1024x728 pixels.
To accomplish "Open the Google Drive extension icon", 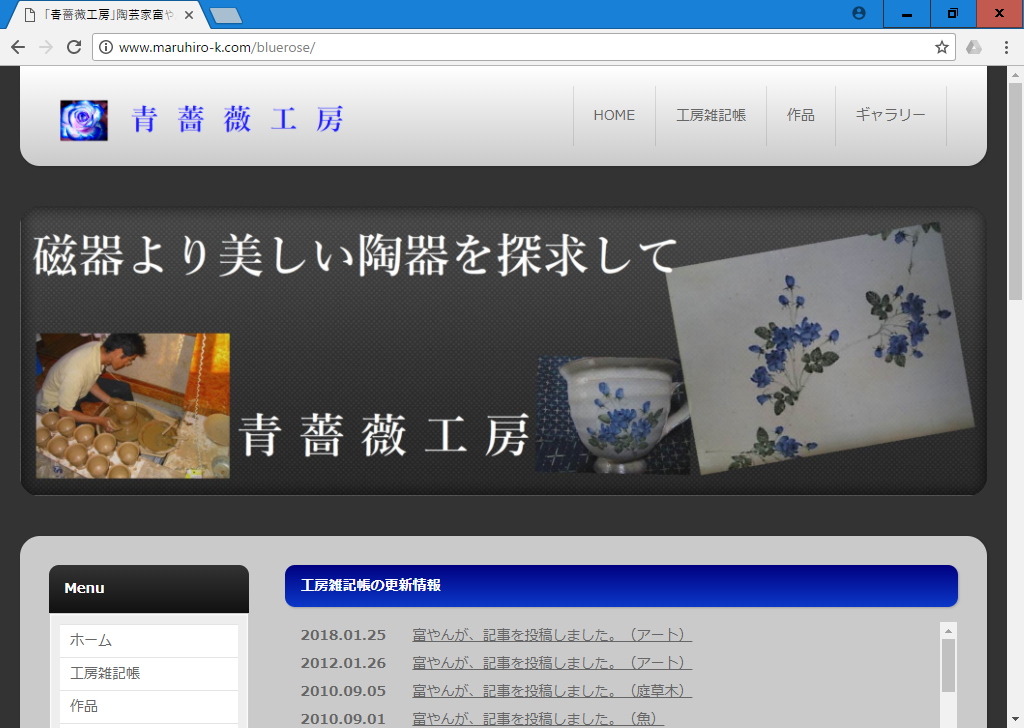I will point(974,47).
